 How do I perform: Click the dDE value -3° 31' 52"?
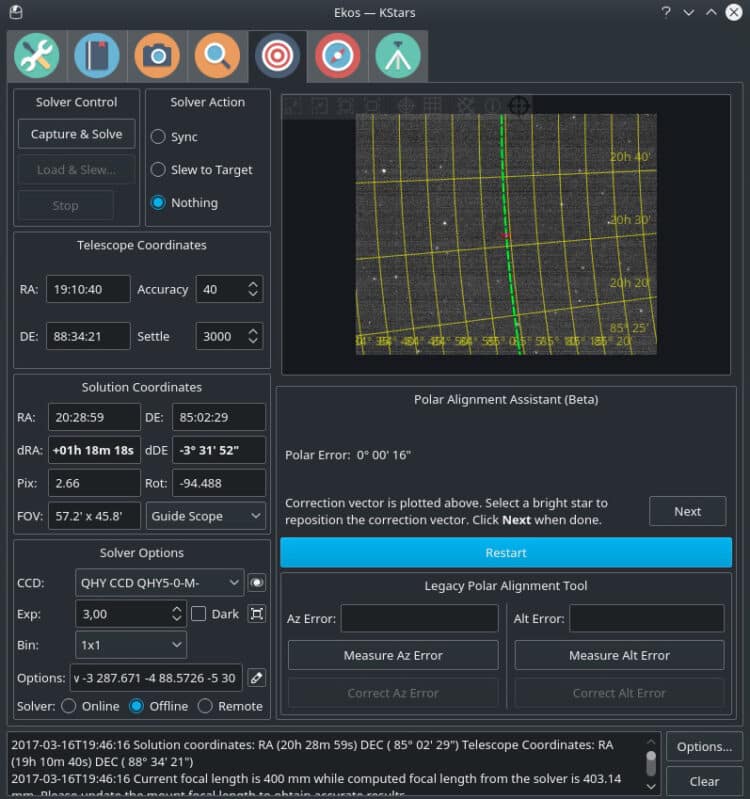219,450
